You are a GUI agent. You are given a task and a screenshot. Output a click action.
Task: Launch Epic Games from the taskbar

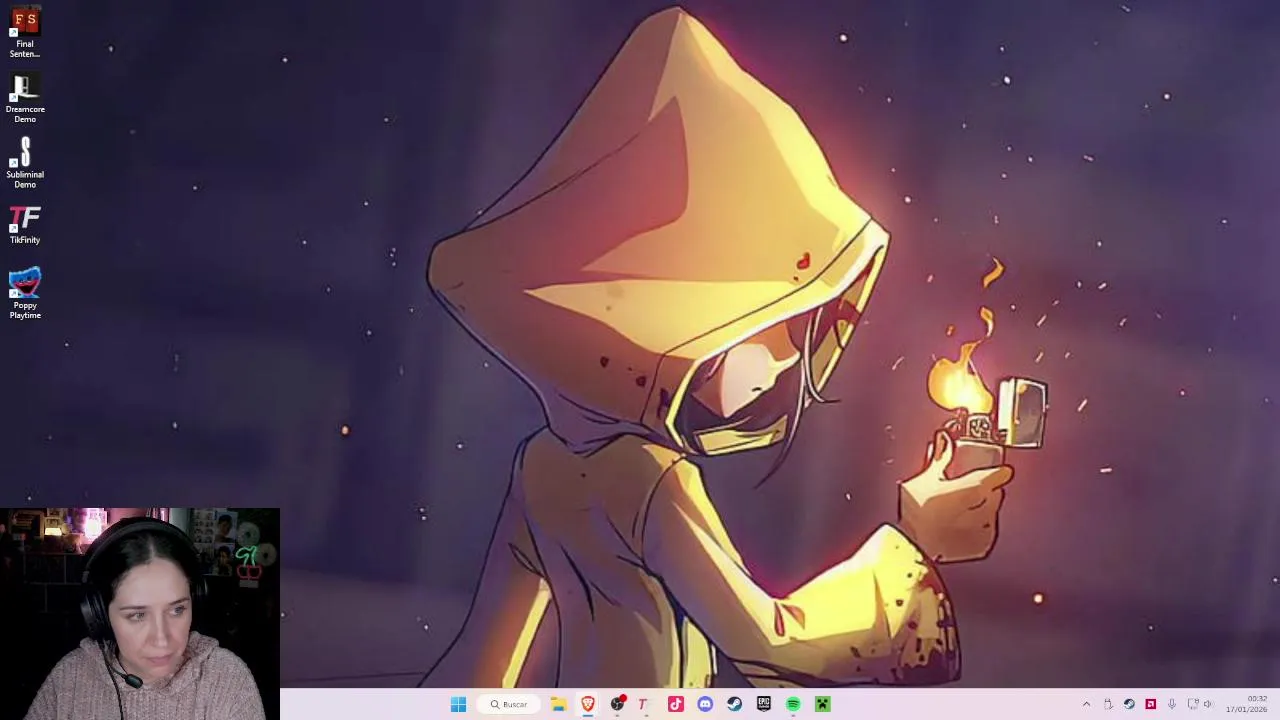tap(764, 704)
